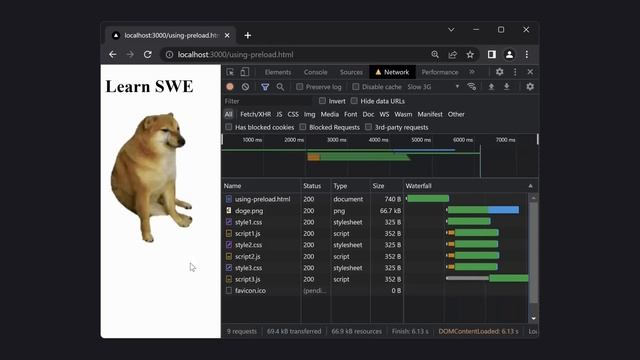Open DevTools settings gear
The image size is (640, 360).
(x=500, y=72)
